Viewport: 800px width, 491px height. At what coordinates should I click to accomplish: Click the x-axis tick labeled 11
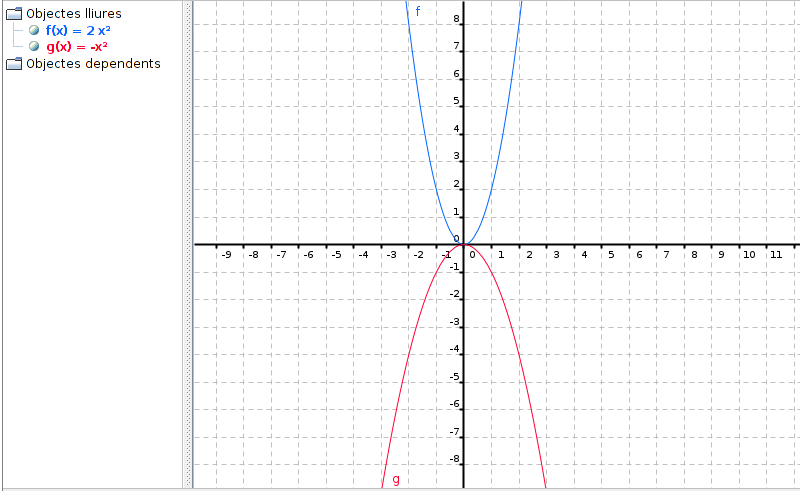(x=776, y=255)
